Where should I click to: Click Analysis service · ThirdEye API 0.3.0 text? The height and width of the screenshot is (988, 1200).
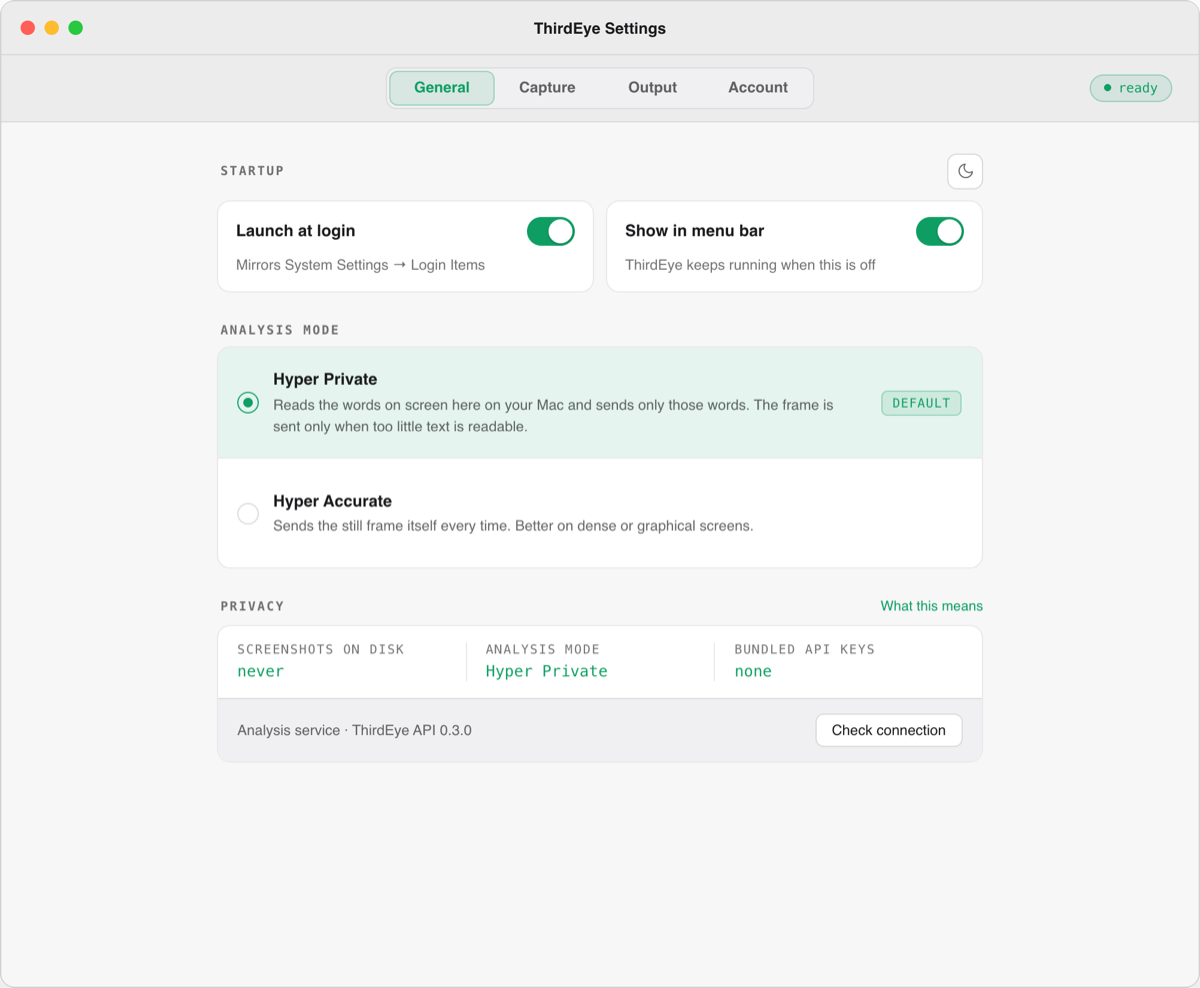(x=355, y=731)
